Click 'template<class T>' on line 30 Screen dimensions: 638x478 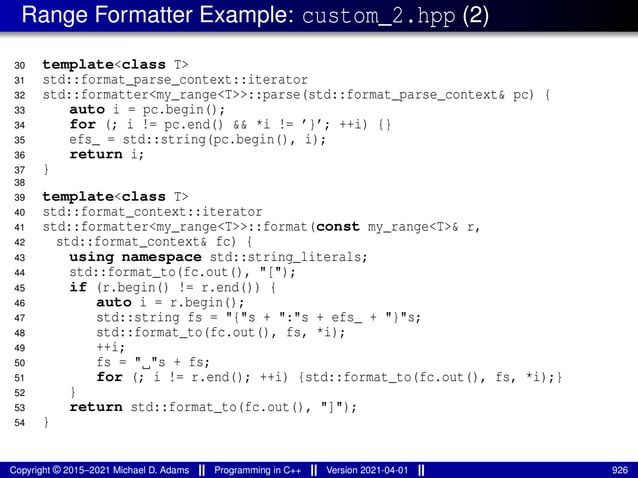click(116, 65)
